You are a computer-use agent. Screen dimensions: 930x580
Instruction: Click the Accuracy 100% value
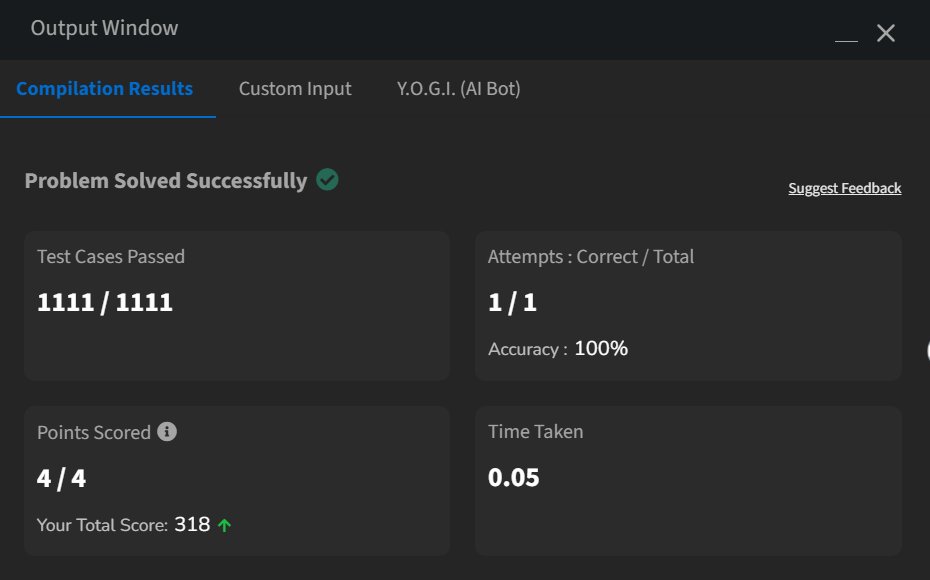click(601, 349)
